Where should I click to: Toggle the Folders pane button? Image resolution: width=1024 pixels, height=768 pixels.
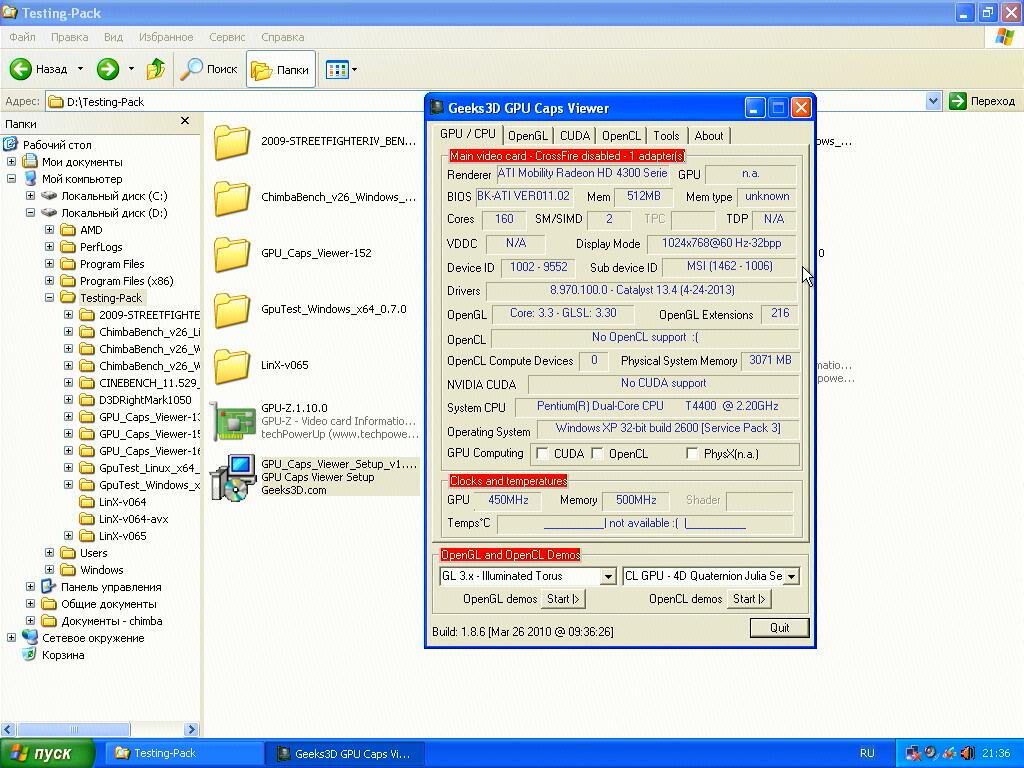coord(280,69)
